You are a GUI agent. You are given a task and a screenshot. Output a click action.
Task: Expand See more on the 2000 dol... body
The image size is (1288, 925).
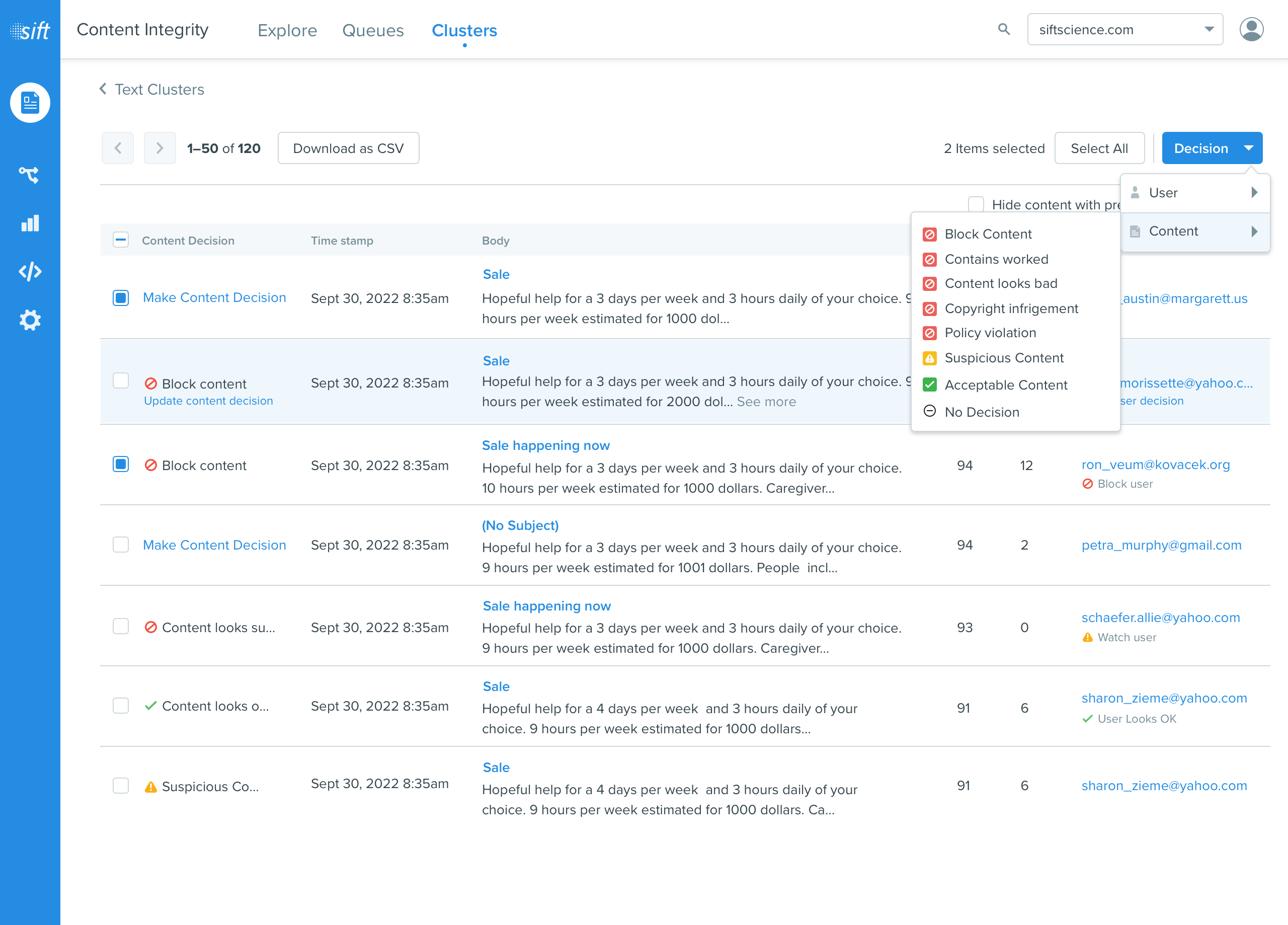click(x=766, y=402)
